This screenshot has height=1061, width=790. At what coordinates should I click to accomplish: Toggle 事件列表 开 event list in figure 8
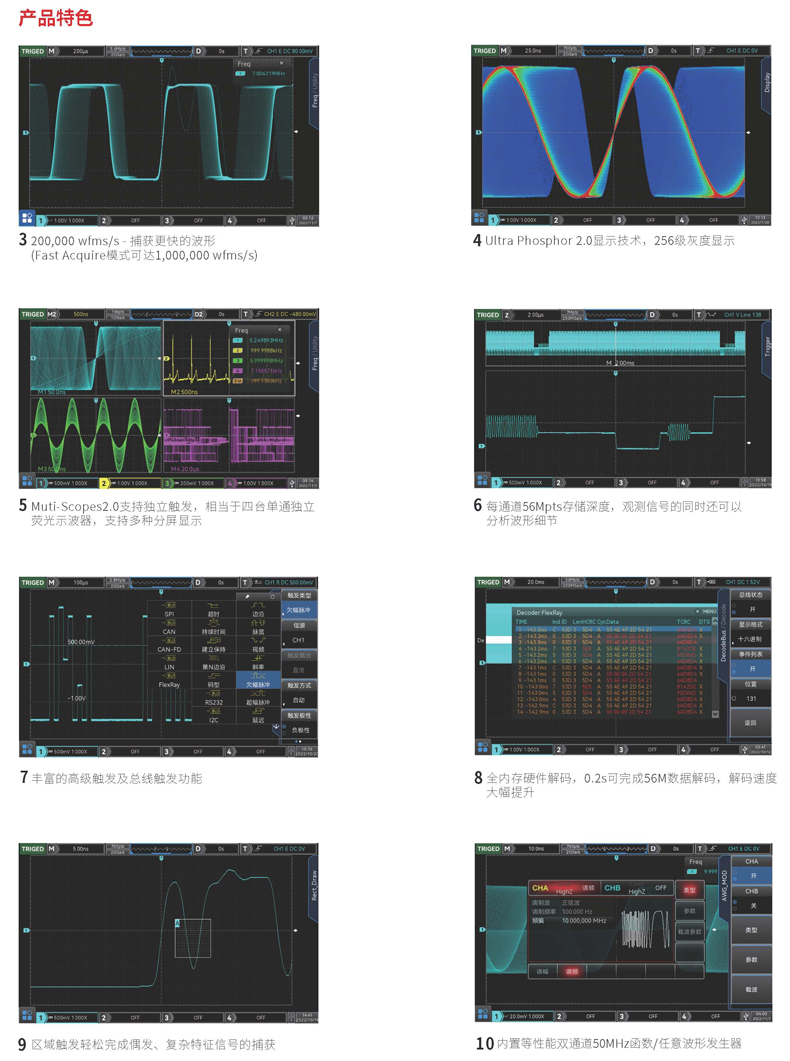click(x=751, y=662)
